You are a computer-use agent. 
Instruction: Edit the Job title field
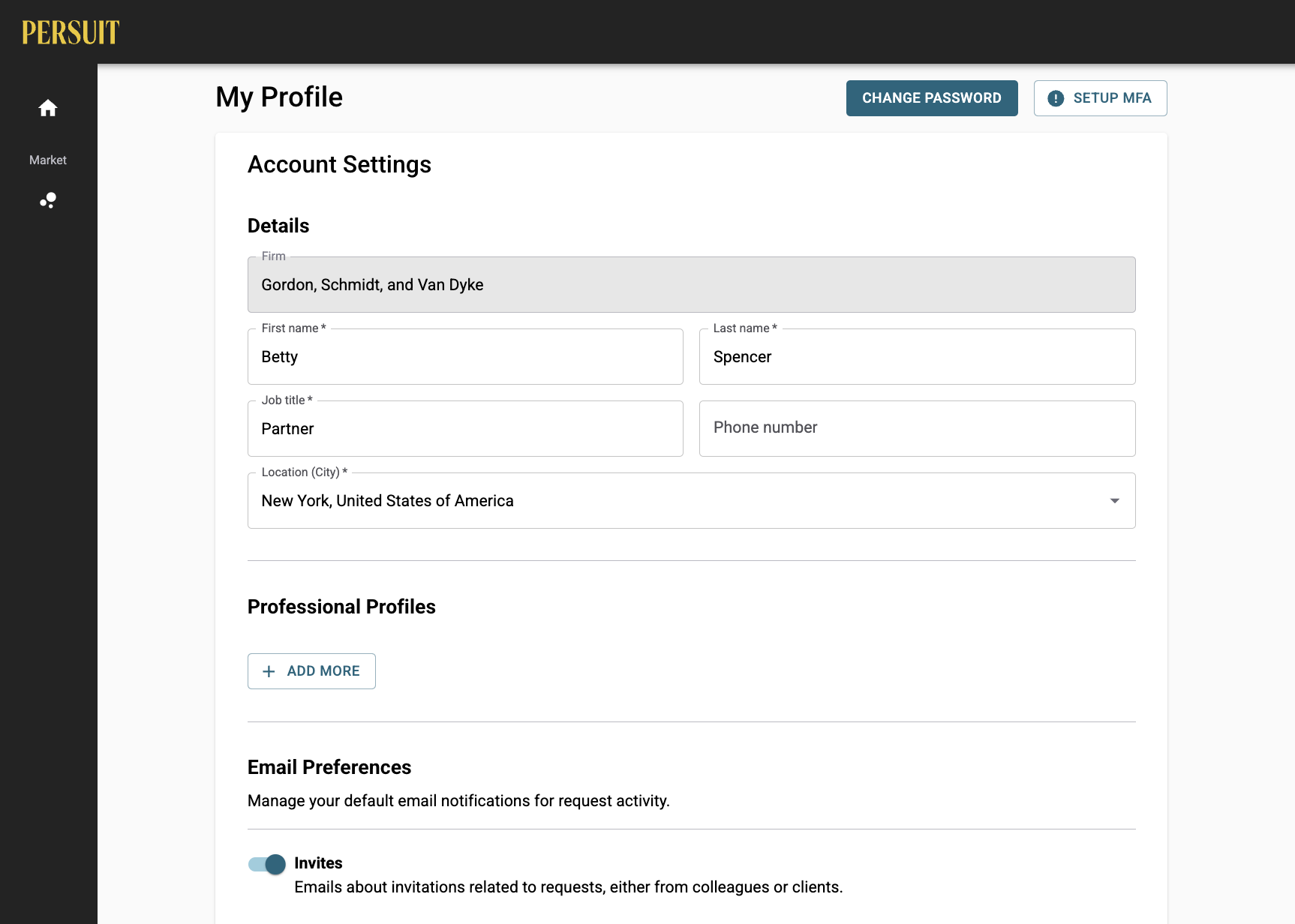tap(465, 429)
